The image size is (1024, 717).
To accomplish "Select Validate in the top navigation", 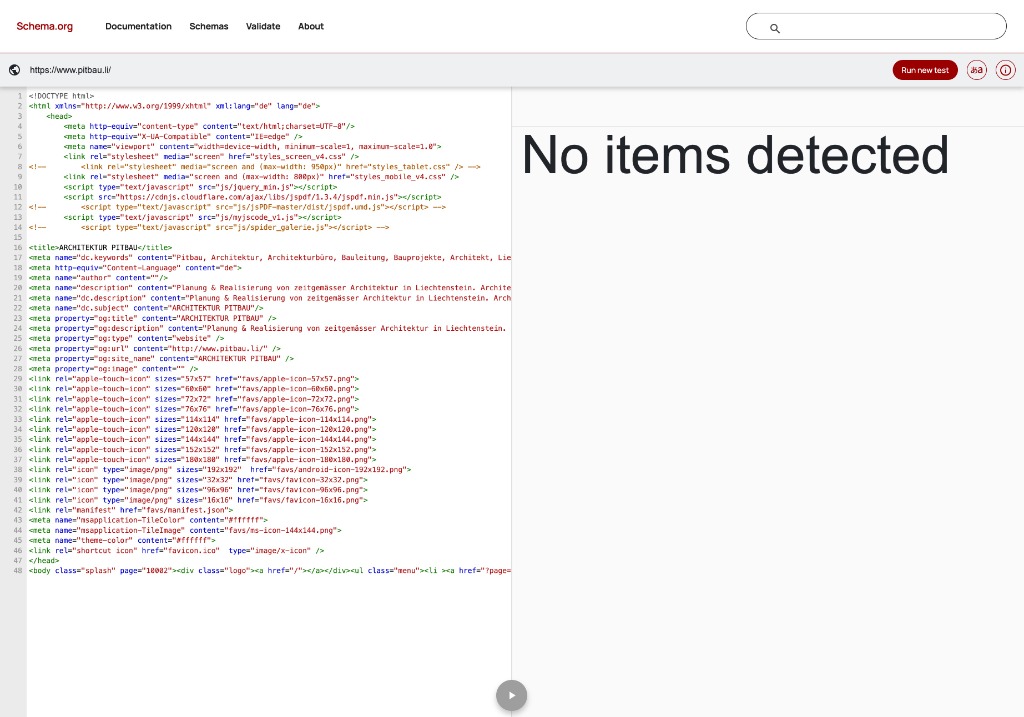I will point(263,26).
